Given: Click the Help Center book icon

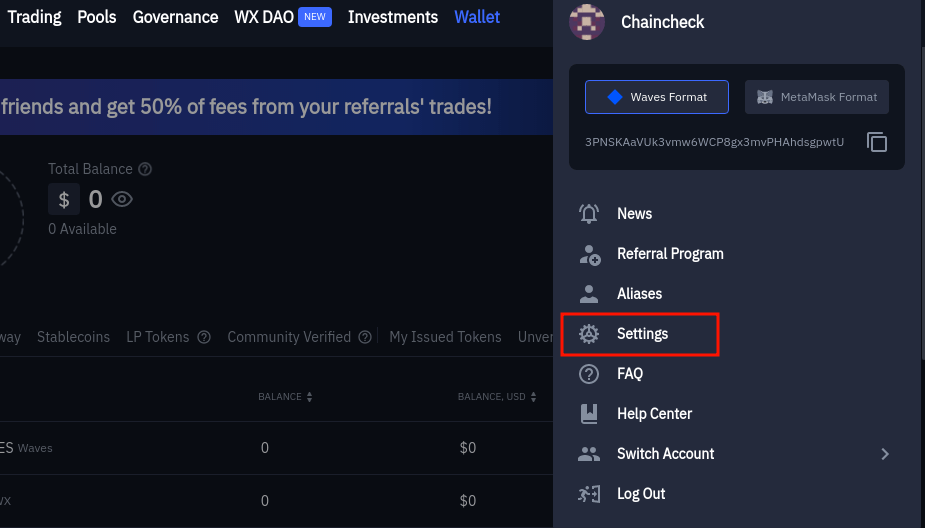Looking at the screenshot, I should tap(589, 414).
